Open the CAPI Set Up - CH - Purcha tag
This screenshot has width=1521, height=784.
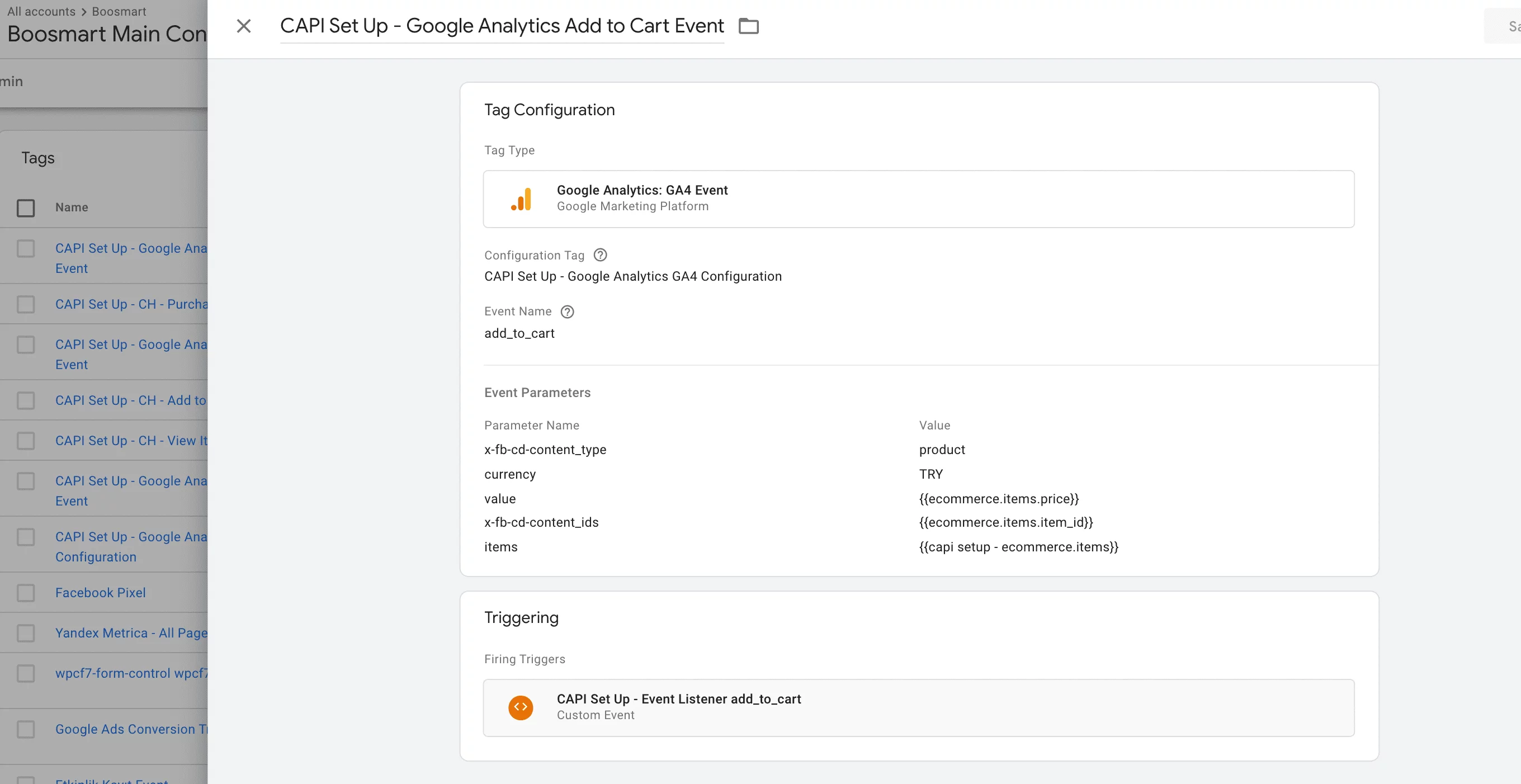pos(131,304)
